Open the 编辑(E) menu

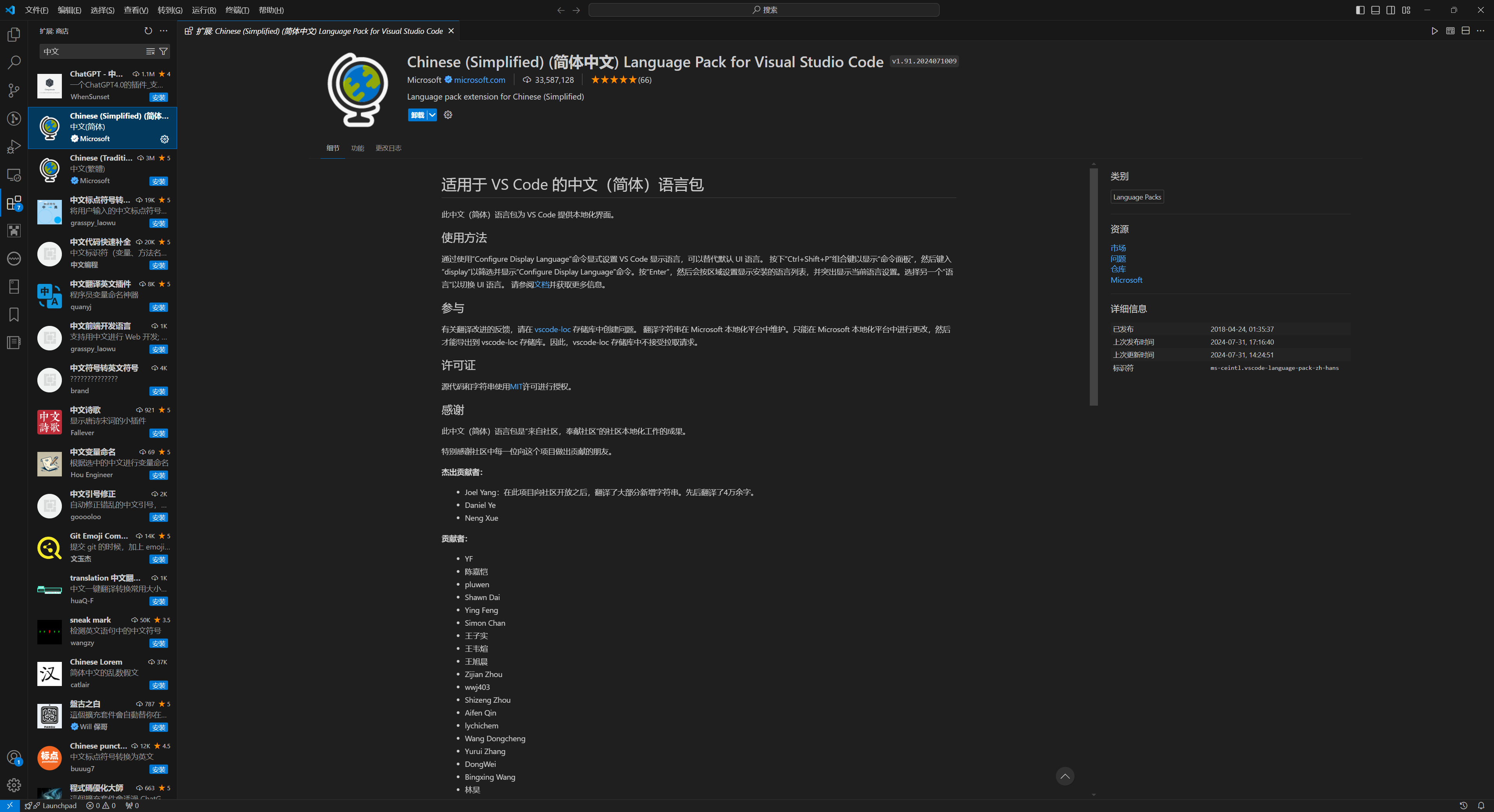[x=70, y=10]
